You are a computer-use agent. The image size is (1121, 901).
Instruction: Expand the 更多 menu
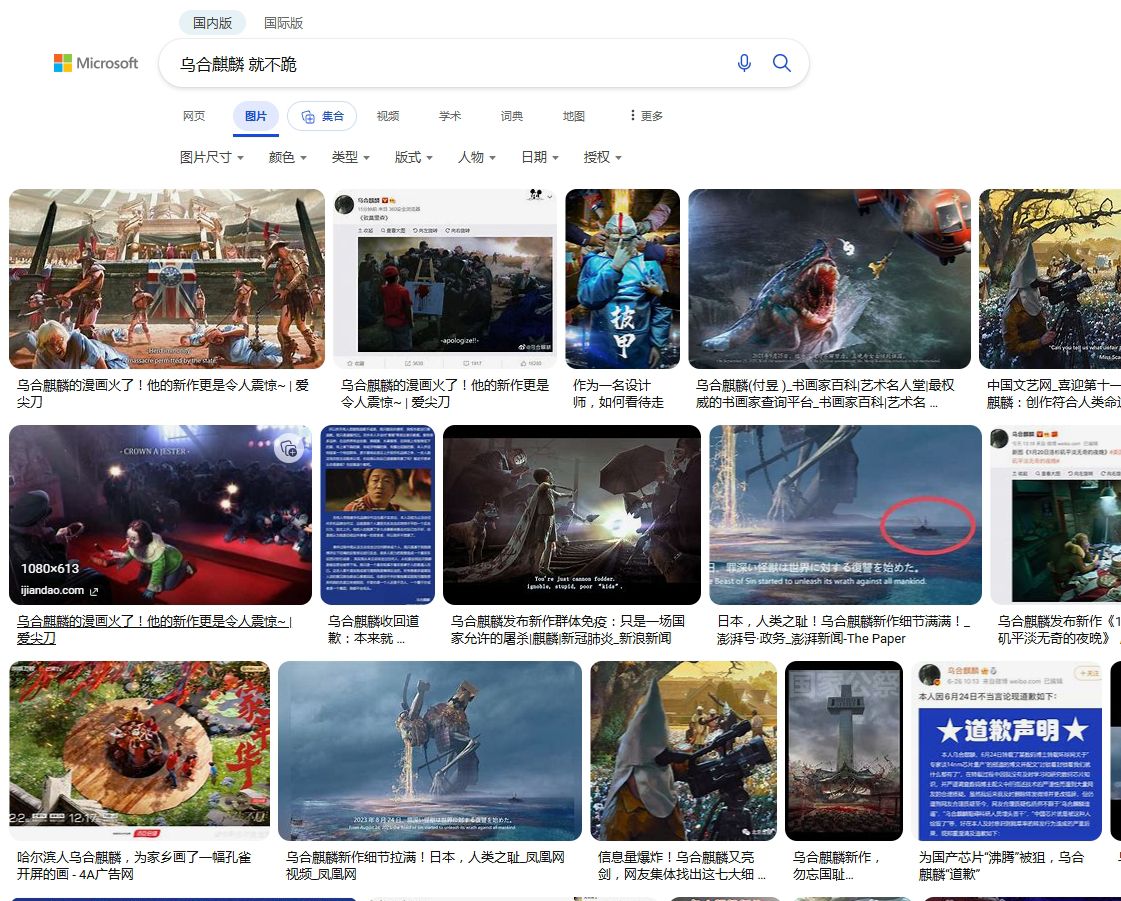tap(646, 116)
